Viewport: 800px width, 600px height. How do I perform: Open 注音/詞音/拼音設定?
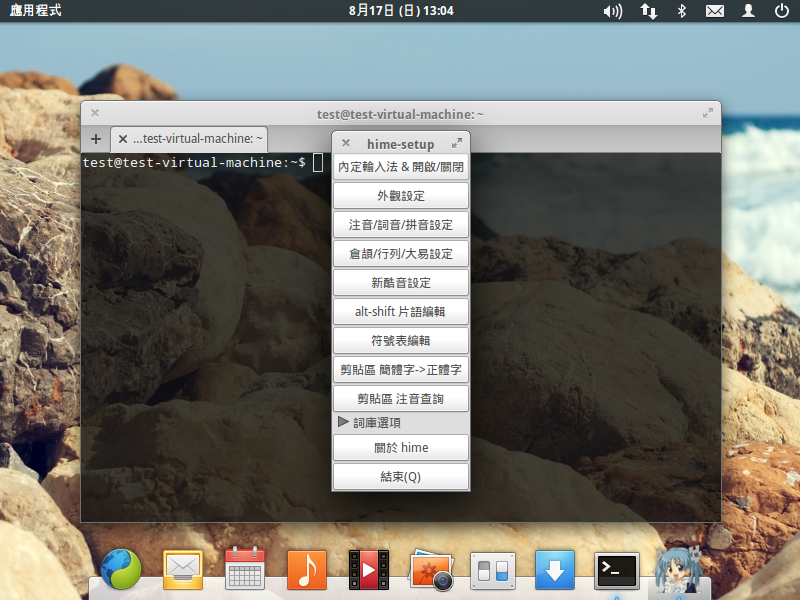click(x=401, y=225)
